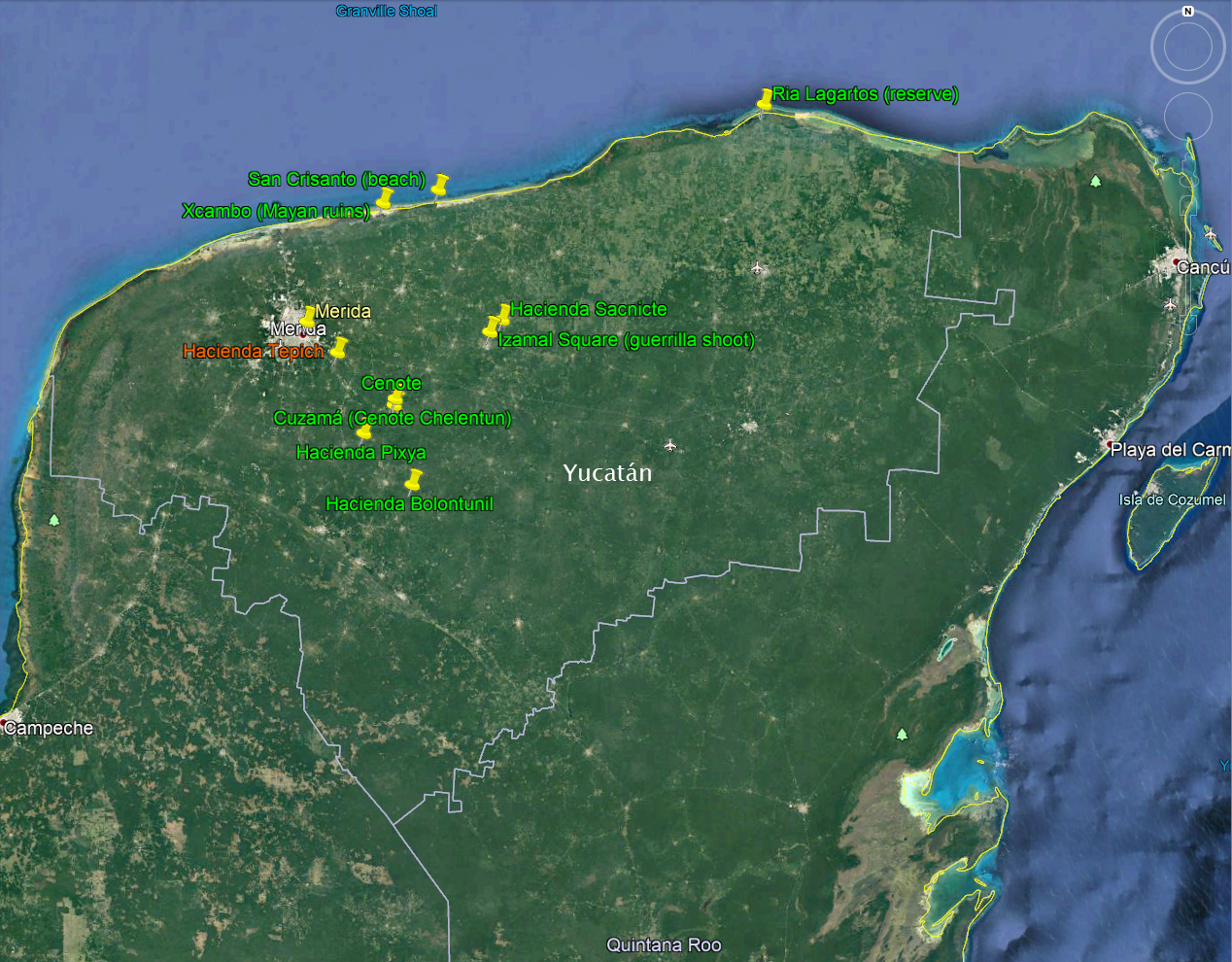This screenshot has height=962, width=1232.
Task: Click the park tree icon north of Campeche
Action: [x=53, y=520]
